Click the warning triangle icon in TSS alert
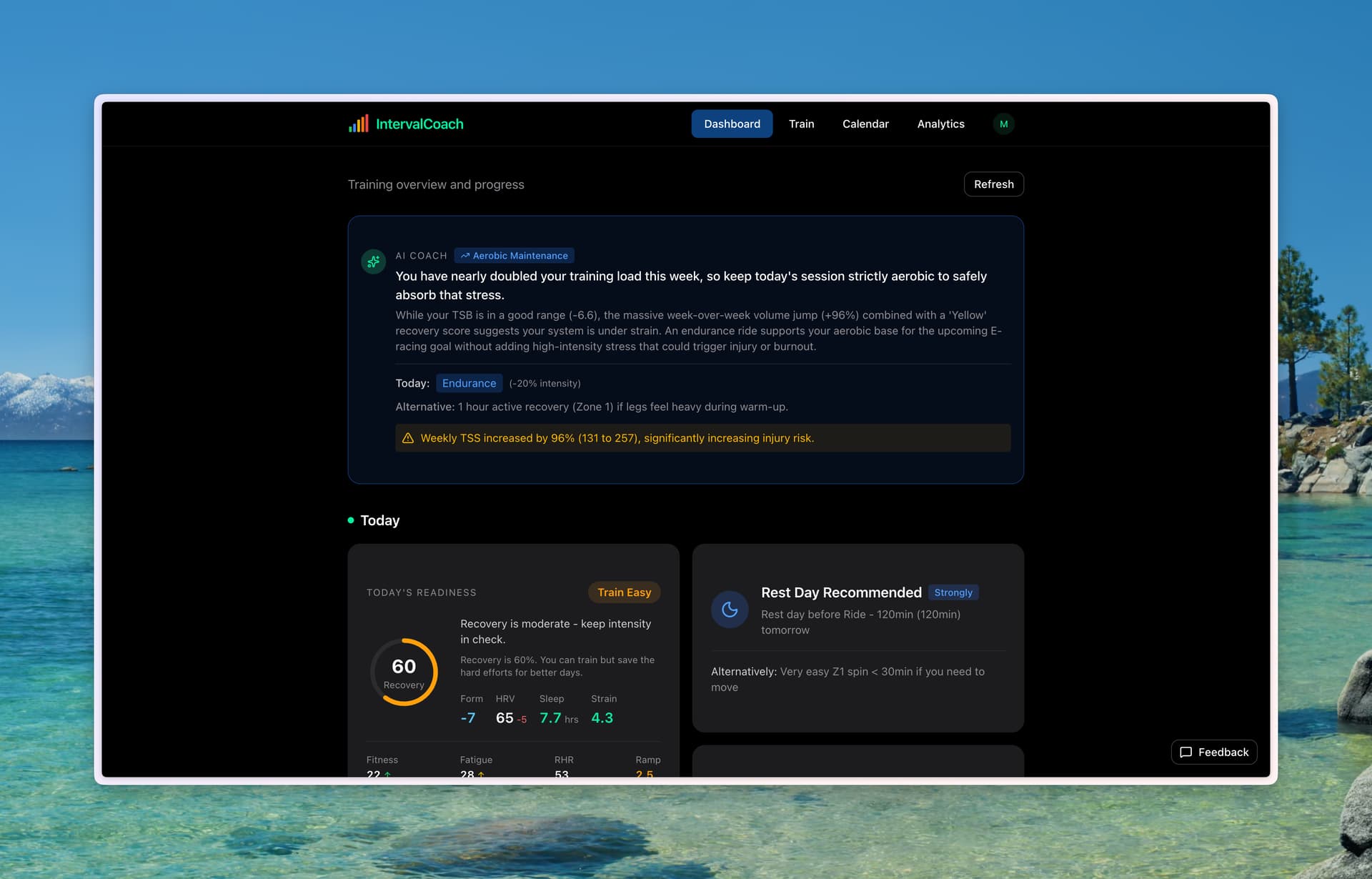This screenshot has width=1372, height=879. pyautogui.click(x=408, y=438)
